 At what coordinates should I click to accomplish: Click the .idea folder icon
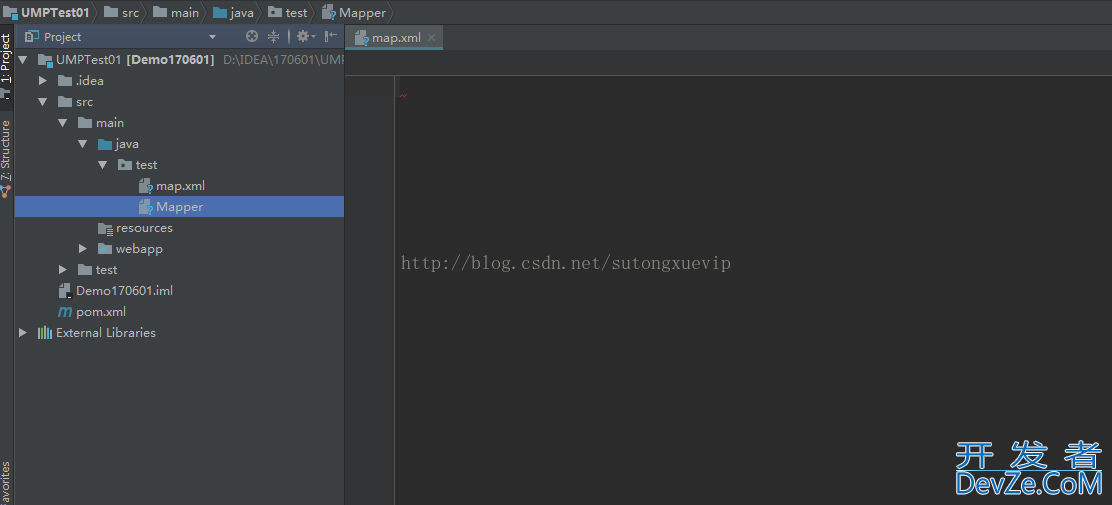pos(65,81)
